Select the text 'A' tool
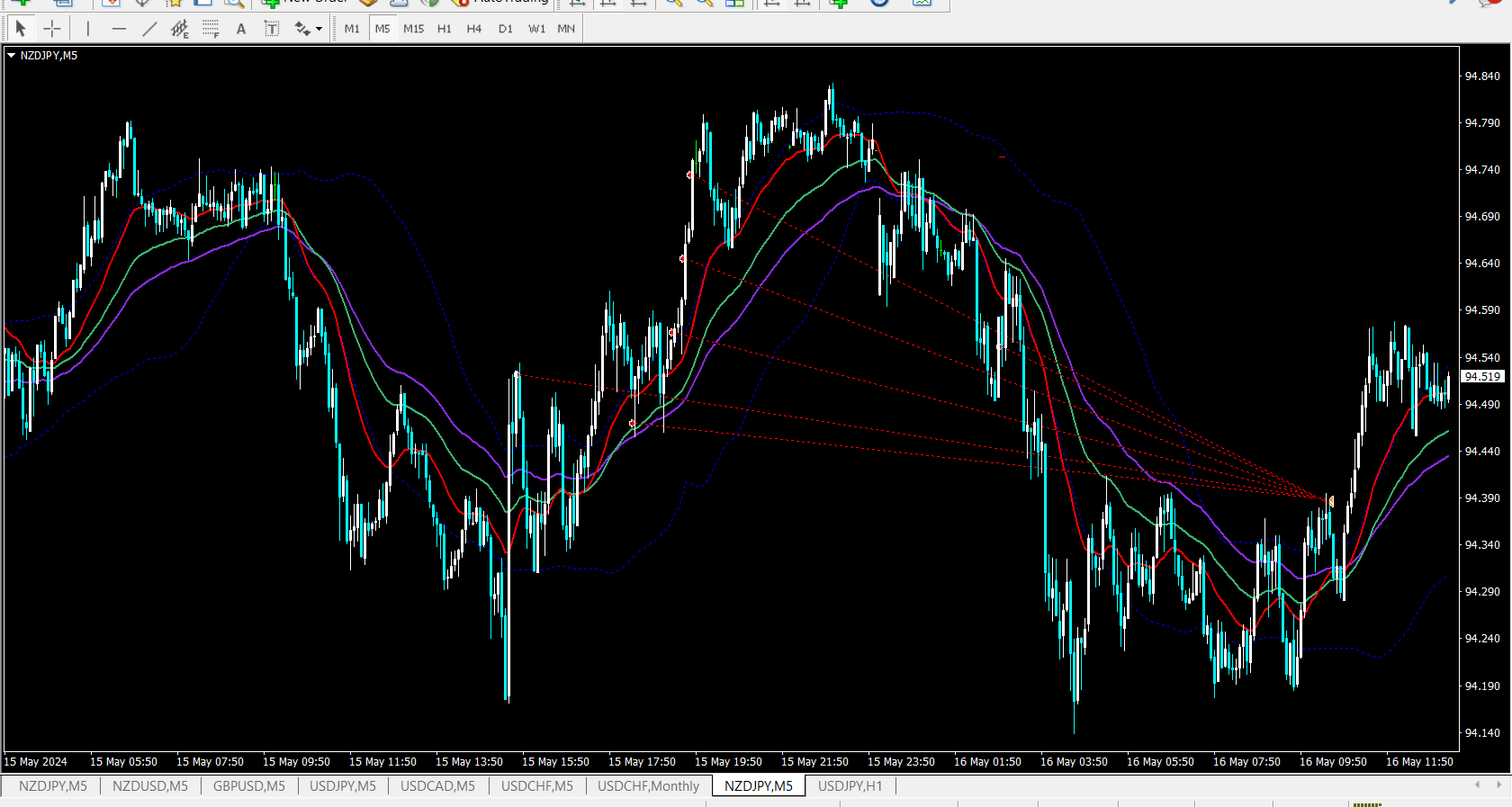The image size is (1512, 807). coord(241,29)
